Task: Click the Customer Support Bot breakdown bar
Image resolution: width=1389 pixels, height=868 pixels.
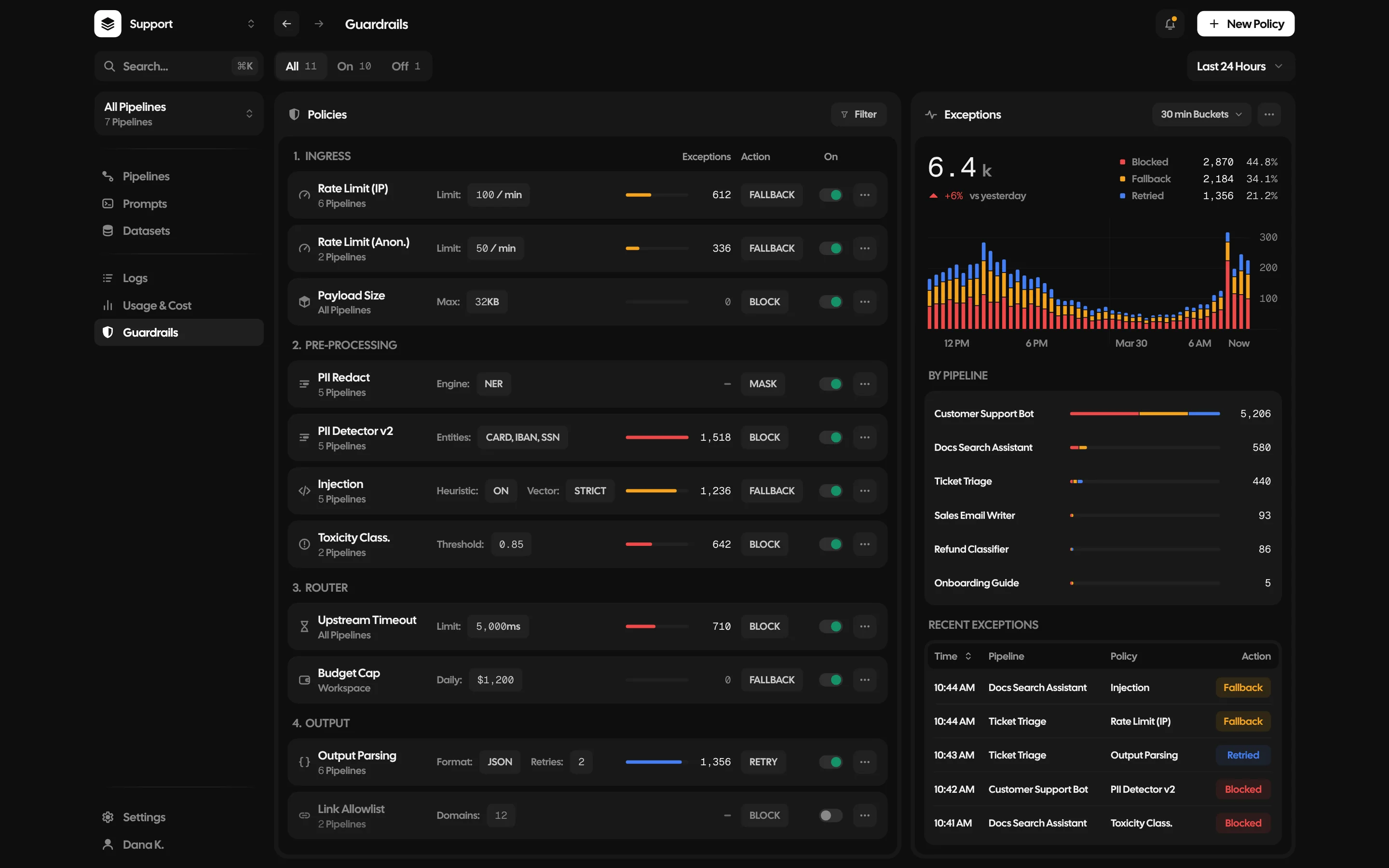Action: pos(1144,414)
